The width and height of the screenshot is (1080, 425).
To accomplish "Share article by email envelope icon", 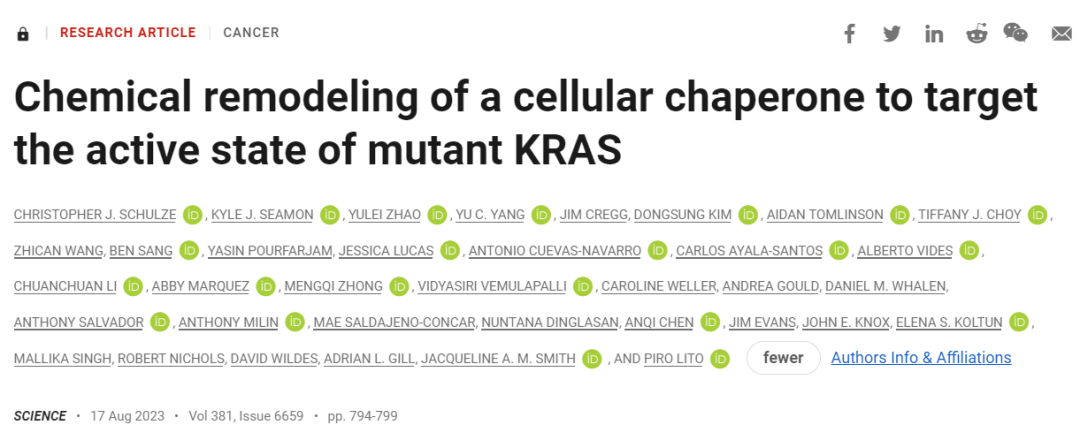I will click(x=1061, y=33).
